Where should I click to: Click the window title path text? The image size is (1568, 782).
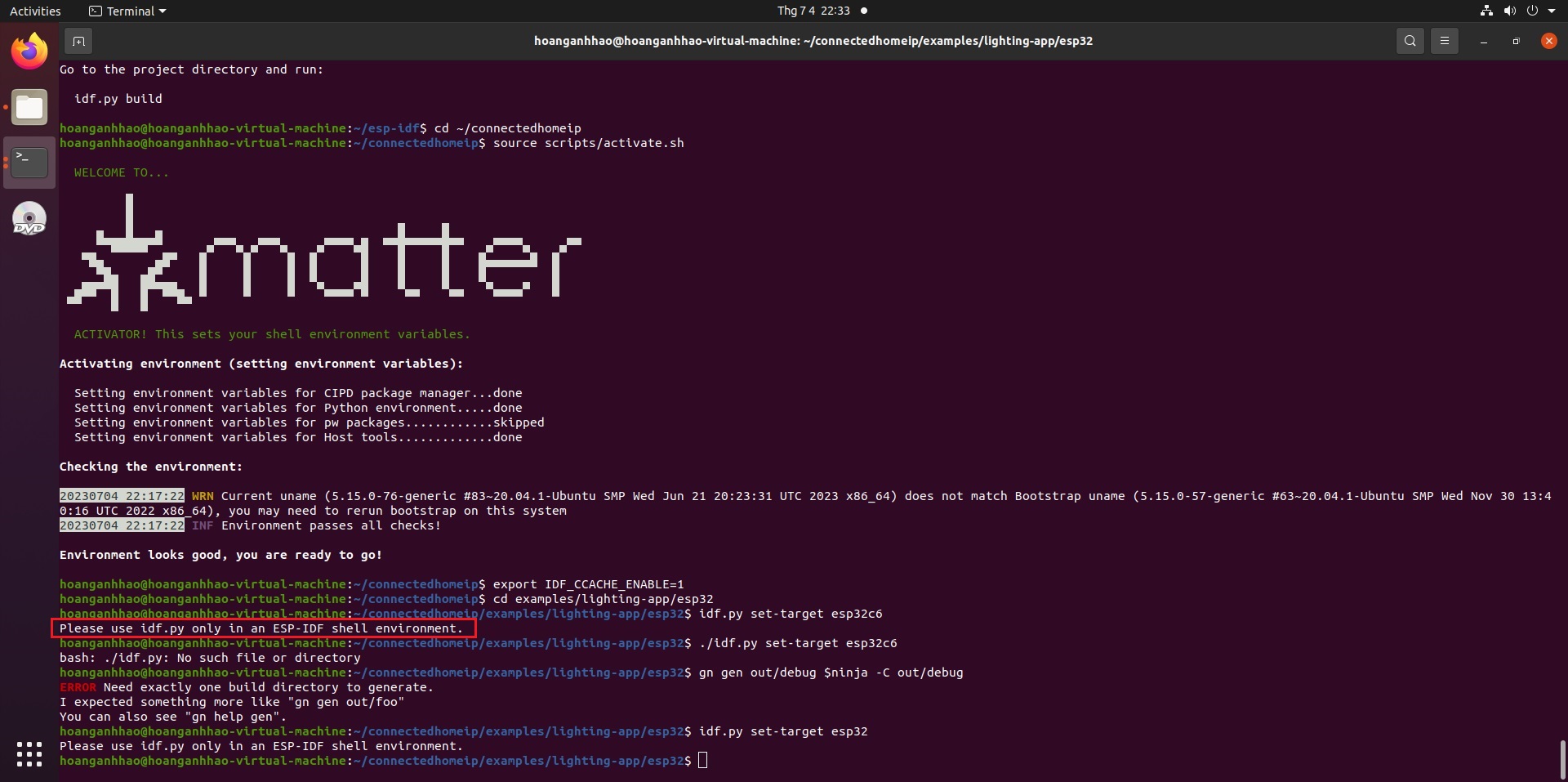[813, 41]
